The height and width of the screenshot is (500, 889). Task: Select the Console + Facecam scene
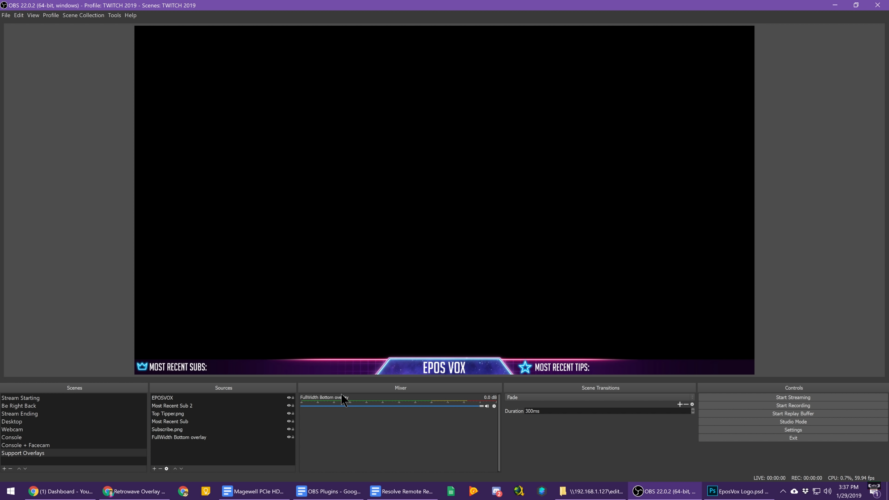tap(74, 446)
